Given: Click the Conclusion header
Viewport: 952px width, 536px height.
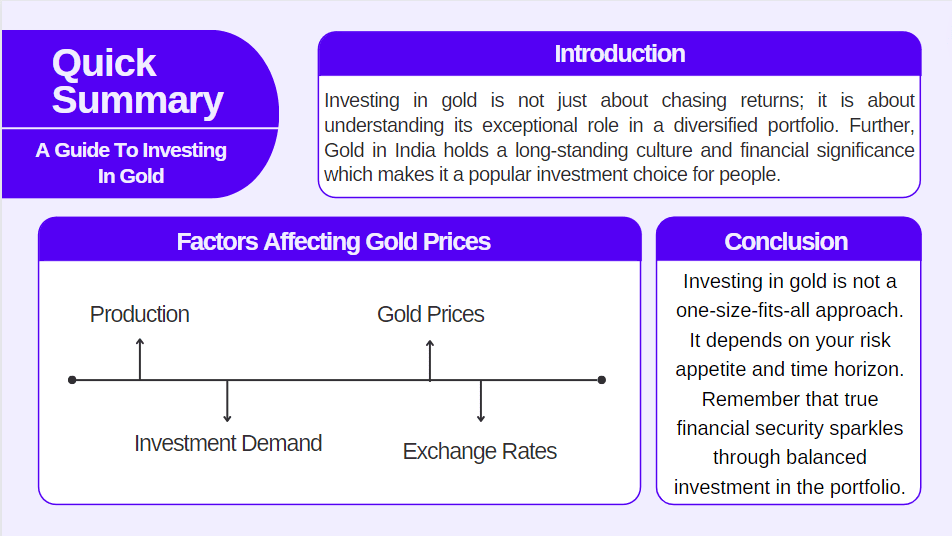Looking at the screenshot, I should (x=786, y=242).
